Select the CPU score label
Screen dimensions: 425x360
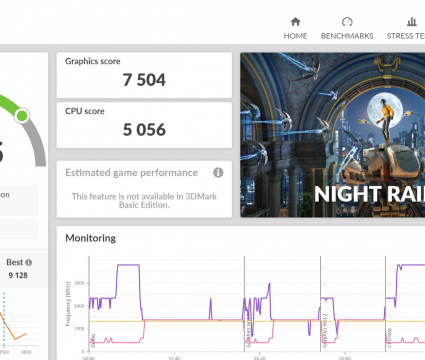[85, 111]
